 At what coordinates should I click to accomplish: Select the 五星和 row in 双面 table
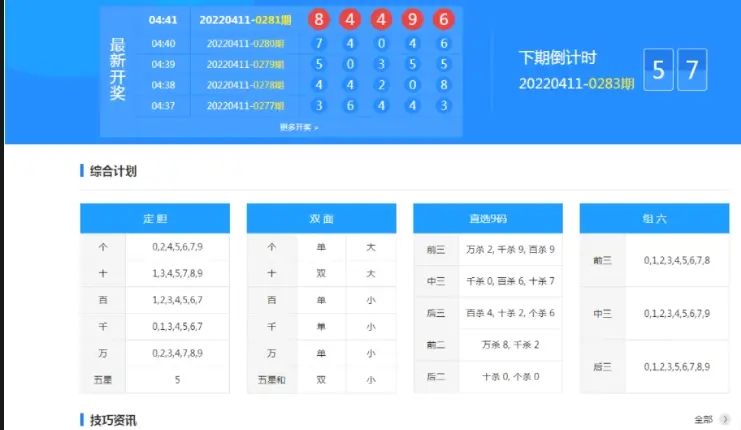(271, 380)
